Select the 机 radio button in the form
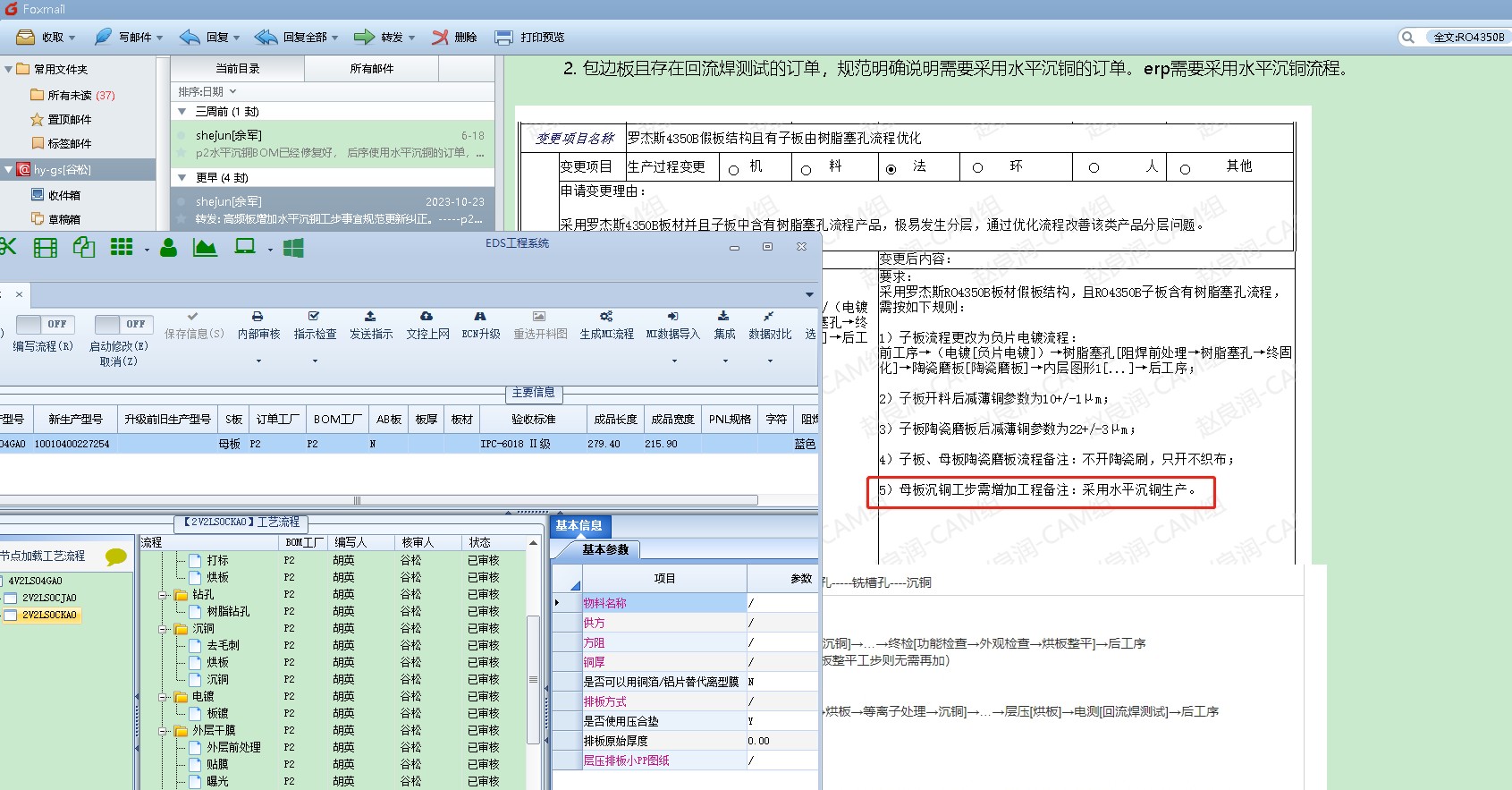The image size is (1512, 790). coord(733,170)
